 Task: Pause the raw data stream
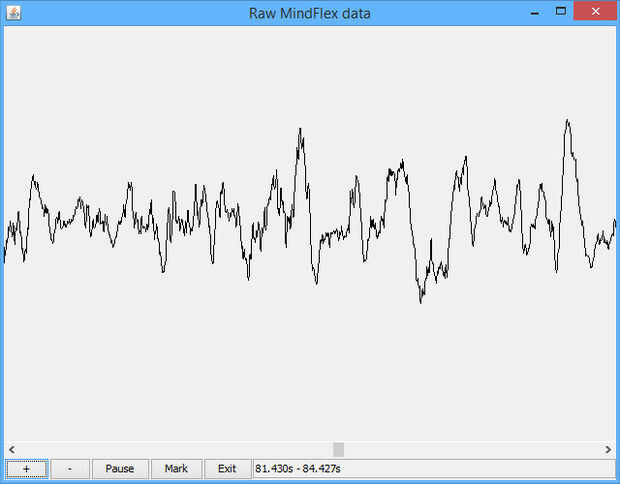pos(120,469)
